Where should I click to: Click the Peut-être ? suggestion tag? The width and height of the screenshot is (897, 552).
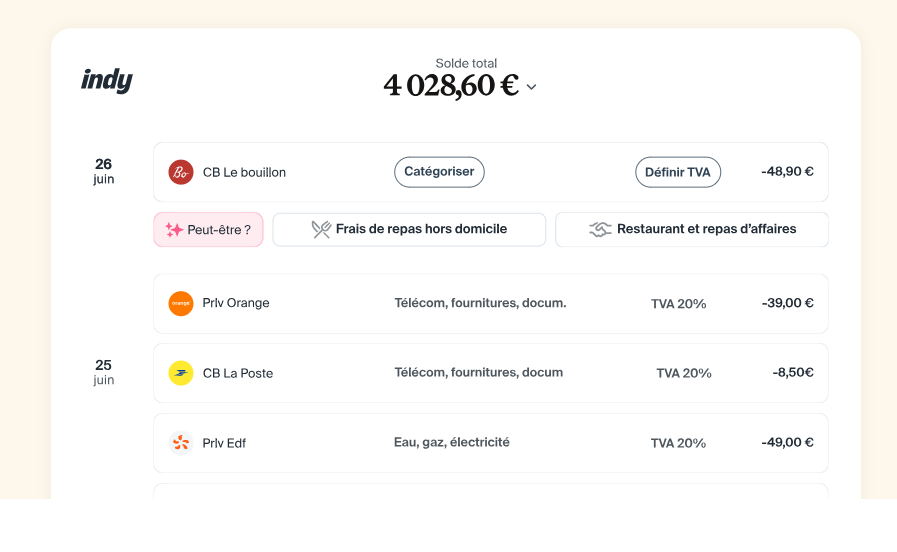tap(208, 230)
